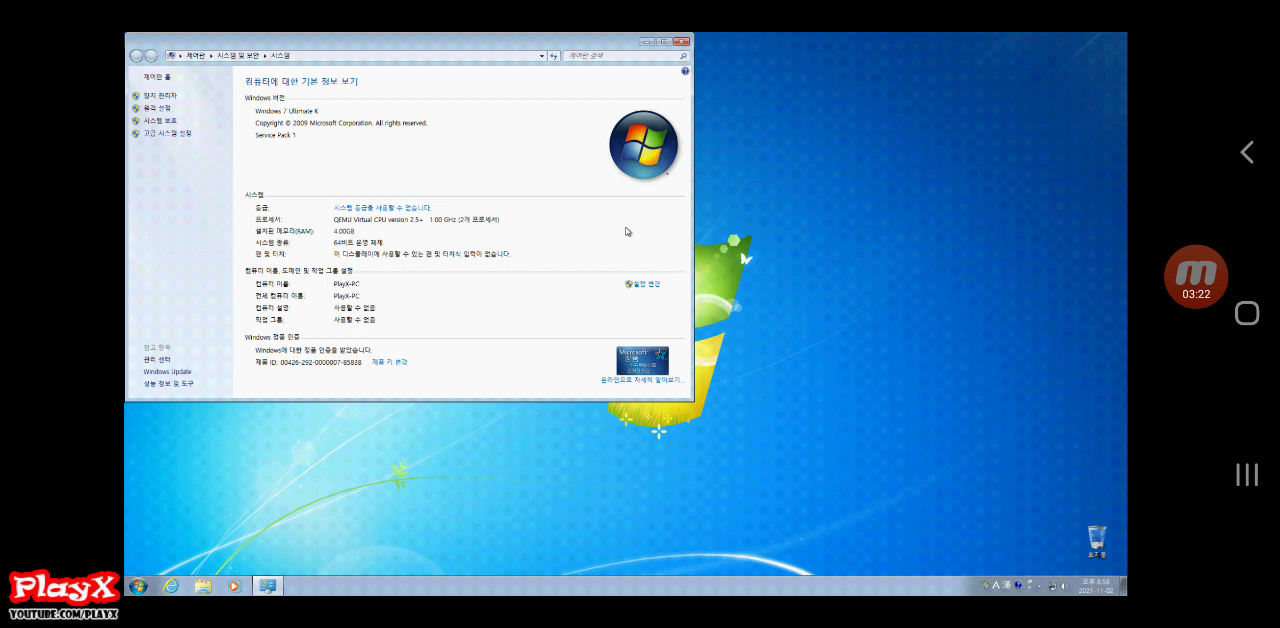Open 온라인으로 자세히 알아보기 link

pos(641,380)
